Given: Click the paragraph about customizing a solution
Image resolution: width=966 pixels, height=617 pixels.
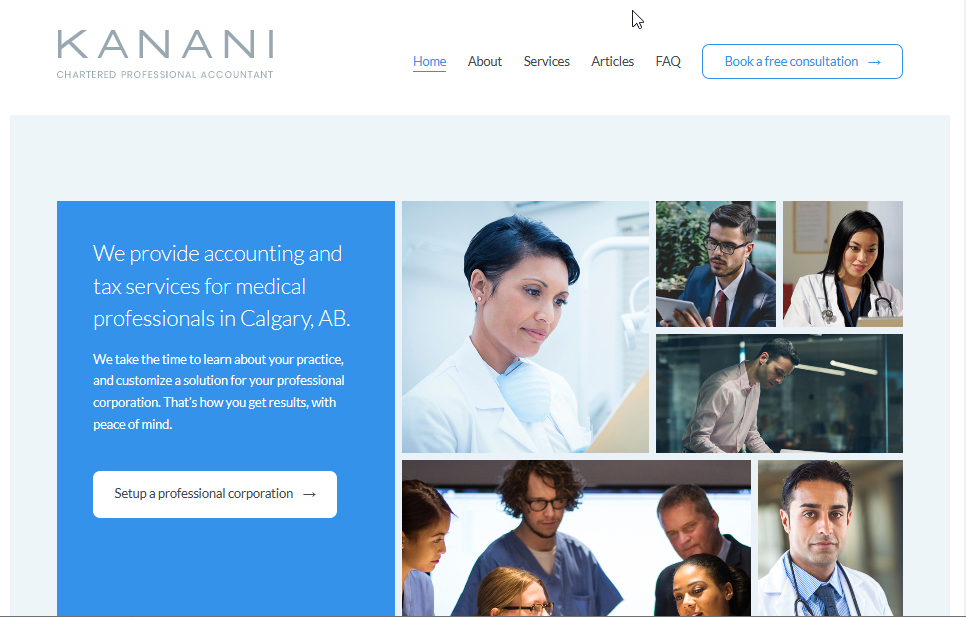Looking at the screenshot, I should tap(219, 392).
